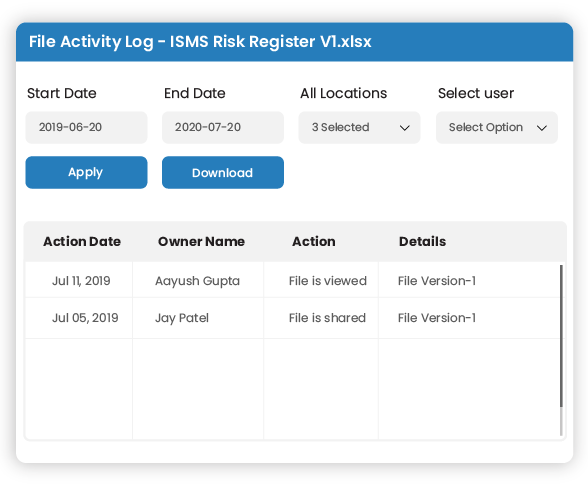This screenshot has width=588, height=484.
Task: Click the chevron icon in Select user dropdown
Action: tap(542, 128)
